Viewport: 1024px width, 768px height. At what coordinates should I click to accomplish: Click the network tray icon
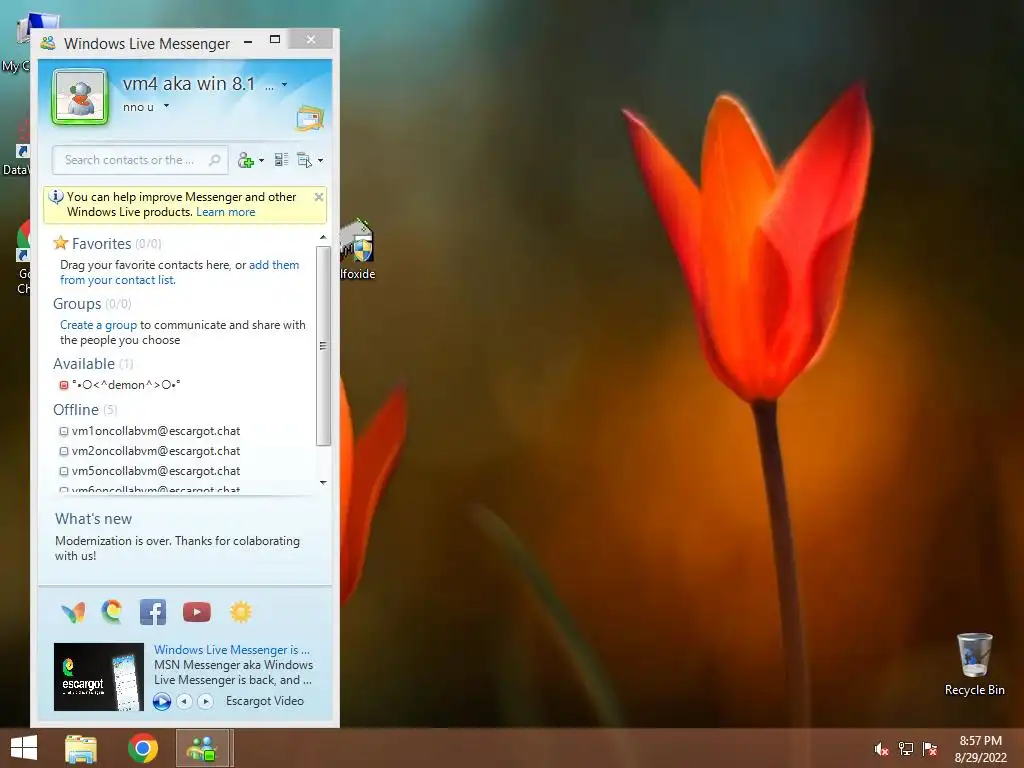[906, 749]
